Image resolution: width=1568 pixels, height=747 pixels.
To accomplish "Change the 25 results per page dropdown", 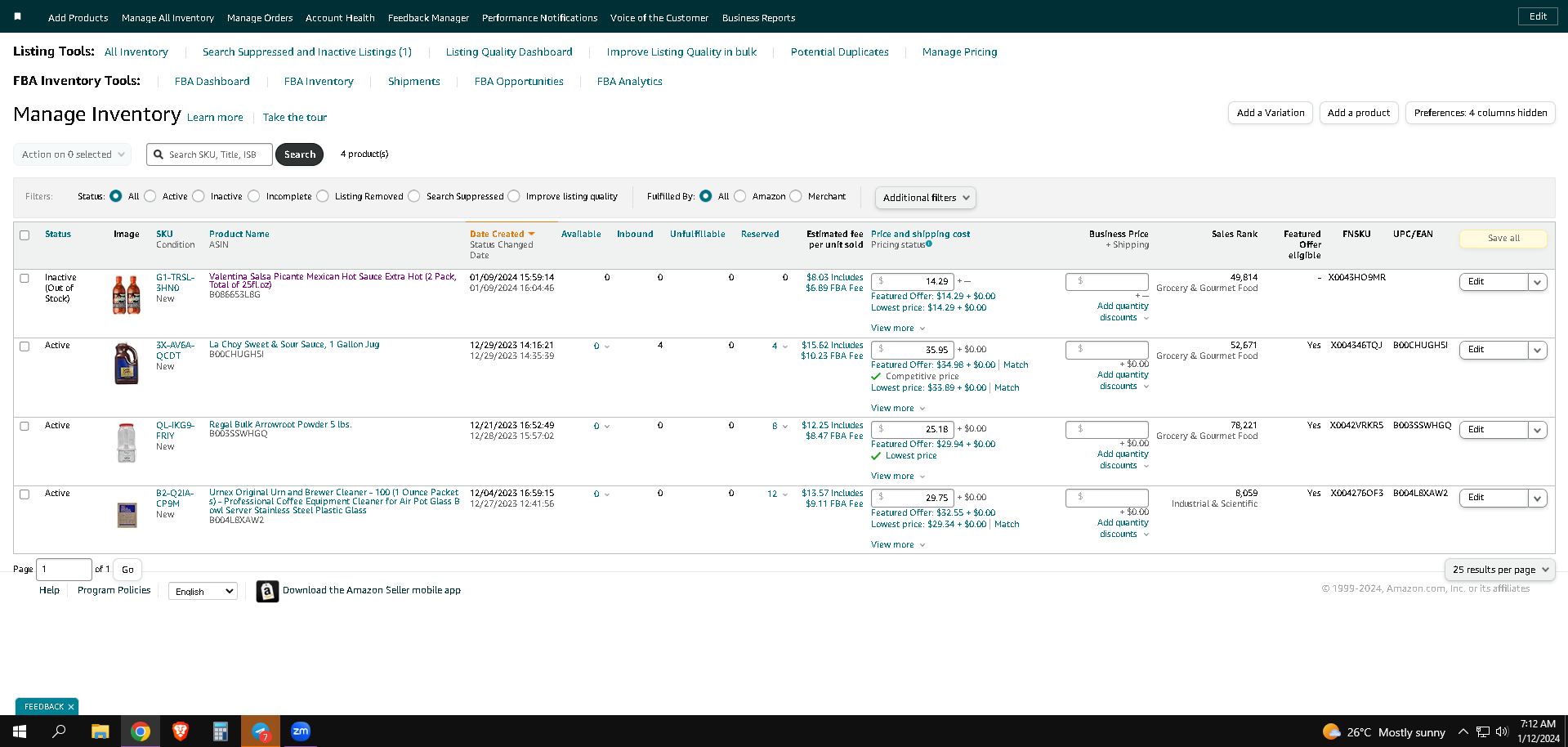I will pyautogui.click(x=1500, y=570).
